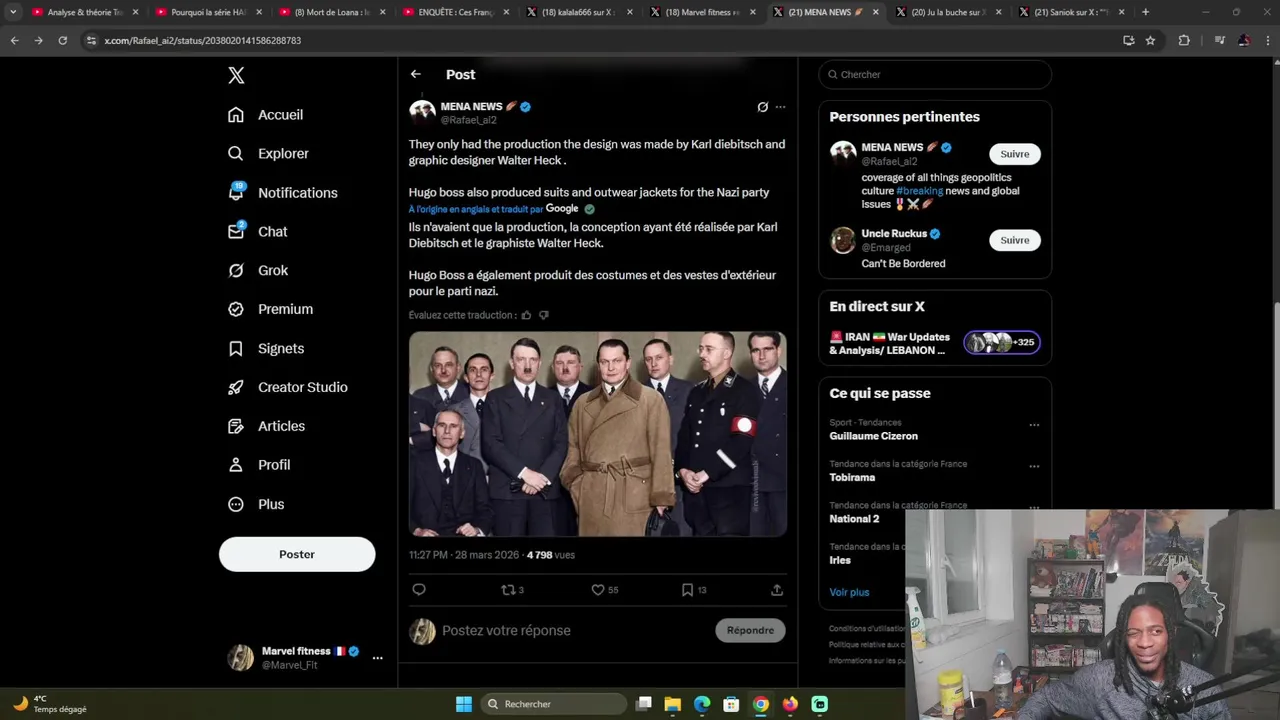
Task: Open Premium in sidebar
Action: coord(269,309)
